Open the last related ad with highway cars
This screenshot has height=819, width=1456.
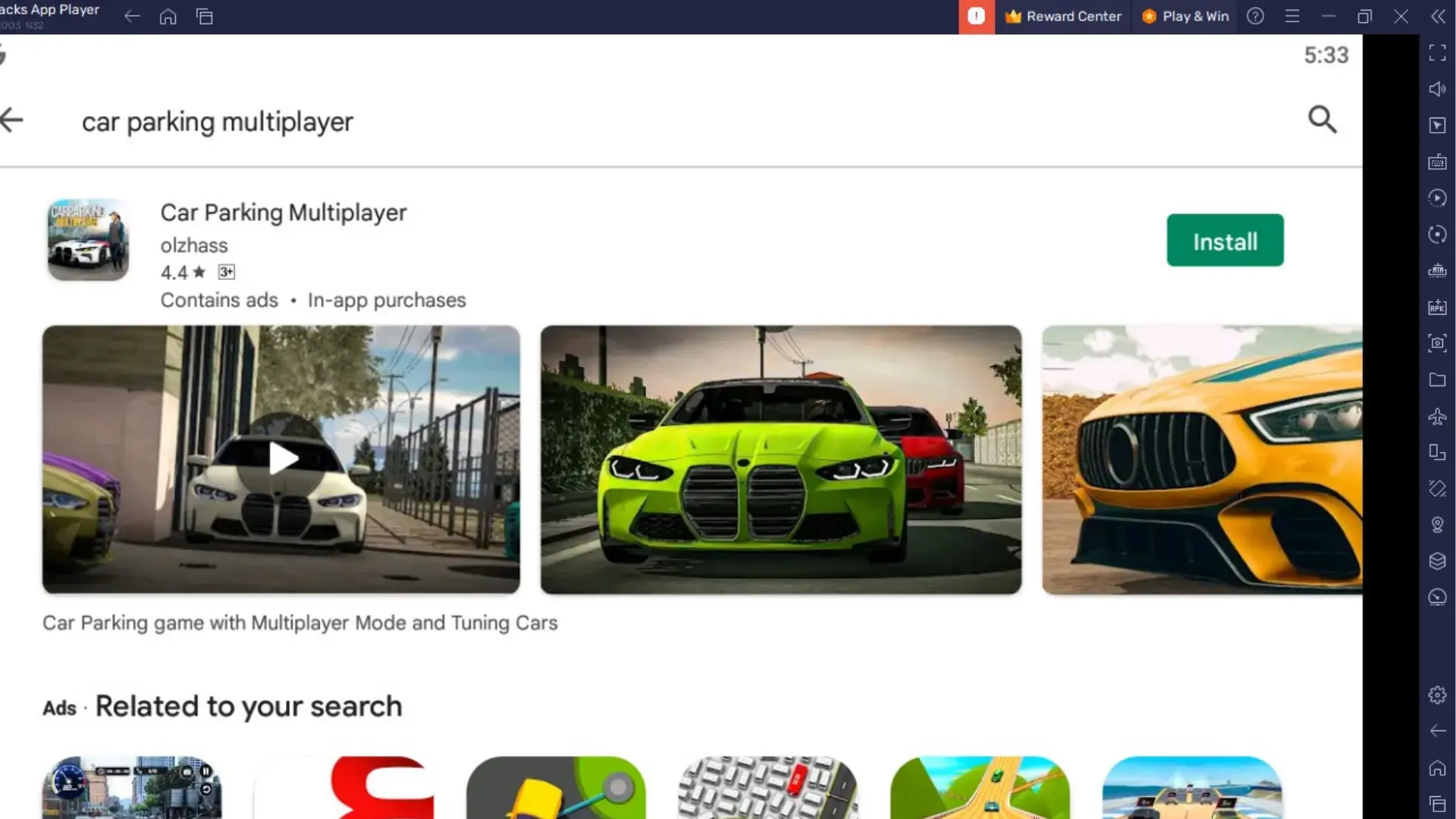pyautogui.click(x=1192, y=787)
